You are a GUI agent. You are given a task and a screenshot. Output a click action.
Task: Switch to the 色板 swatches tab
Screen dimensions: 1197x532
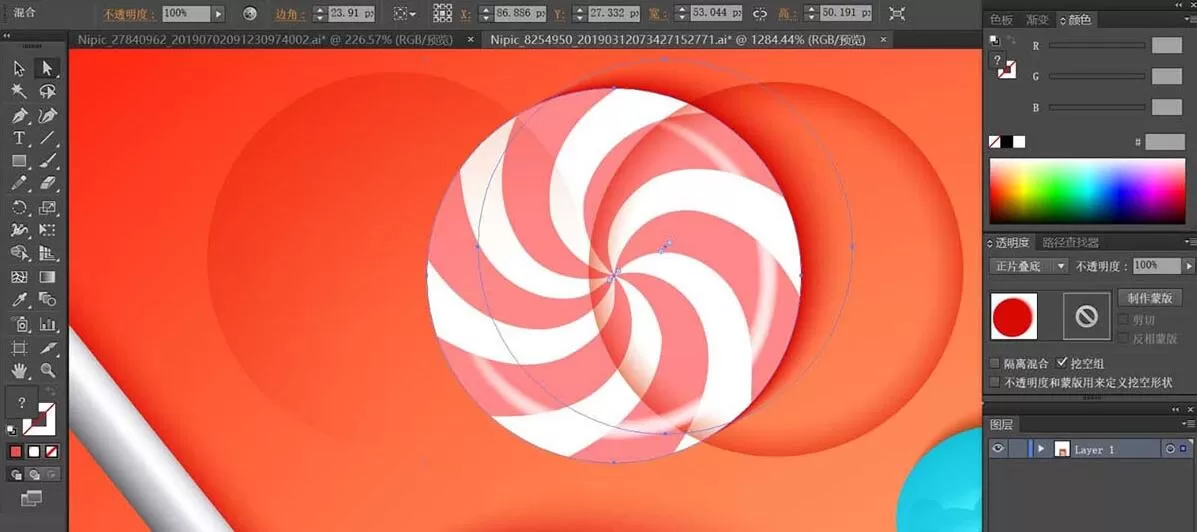[x=1002, y=20]
